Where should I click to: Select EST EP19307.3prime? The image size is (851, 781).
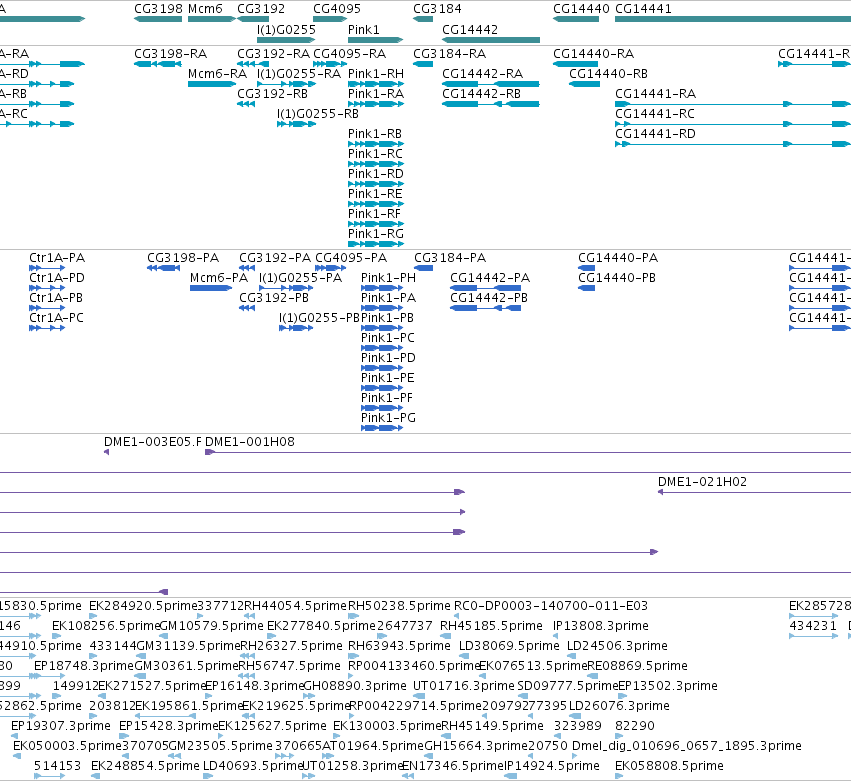pyautogui.click(x=14, y=736)
